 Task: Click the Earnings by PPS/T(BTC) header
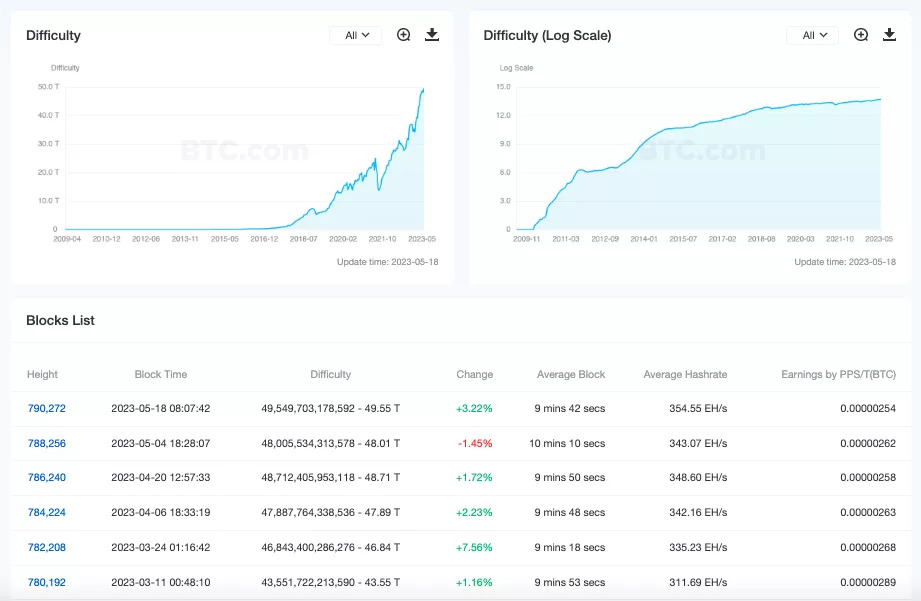pos(838,374)
